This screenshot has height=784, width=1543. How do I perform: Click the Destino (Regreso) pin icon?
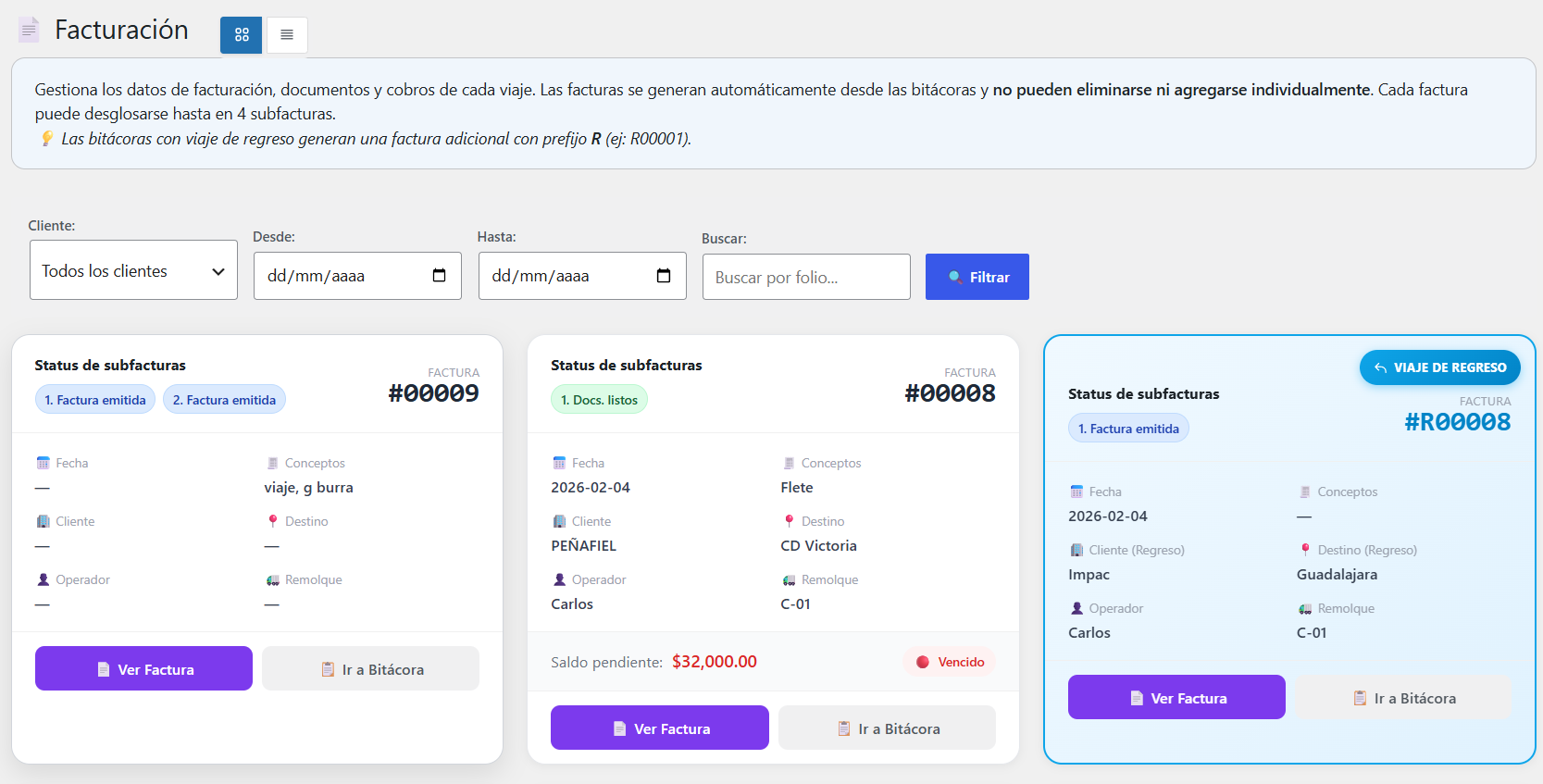tap(1305, 550)
